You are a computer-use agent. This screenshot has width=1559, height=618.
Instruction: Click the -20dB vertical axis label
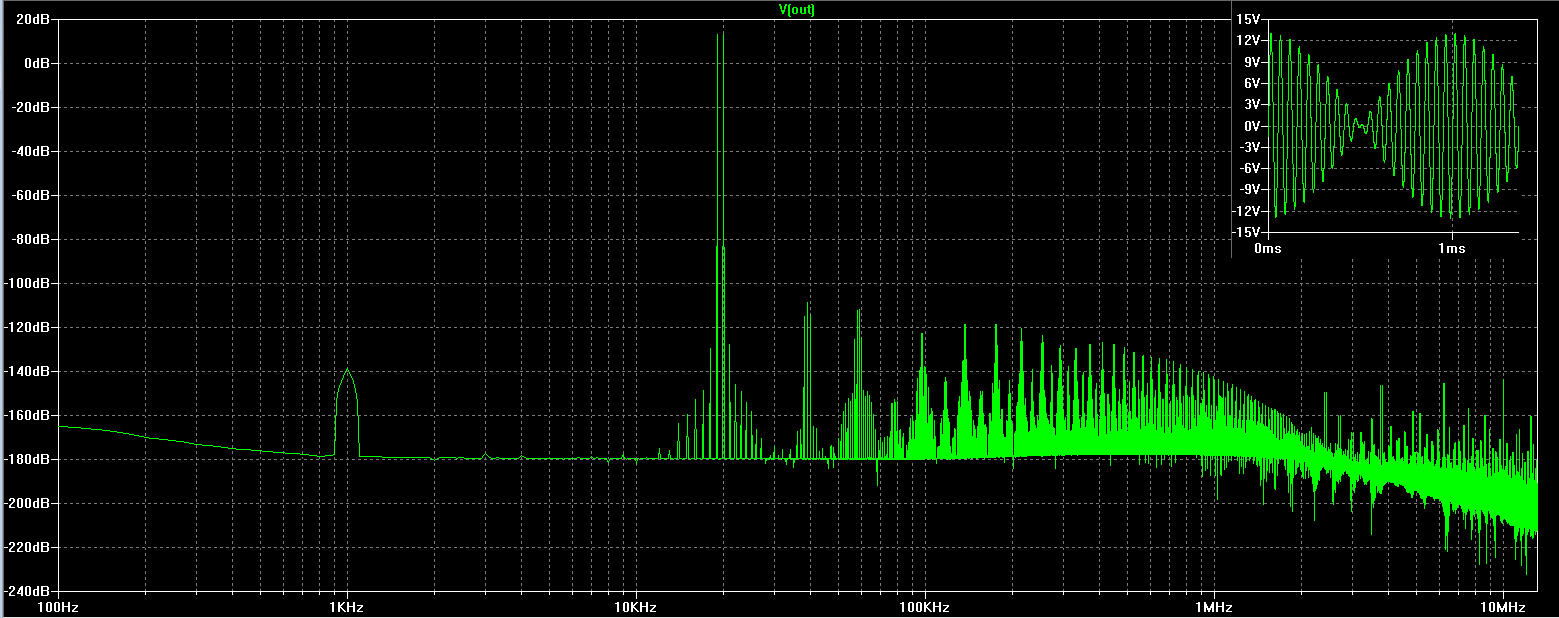coord(32,107)
